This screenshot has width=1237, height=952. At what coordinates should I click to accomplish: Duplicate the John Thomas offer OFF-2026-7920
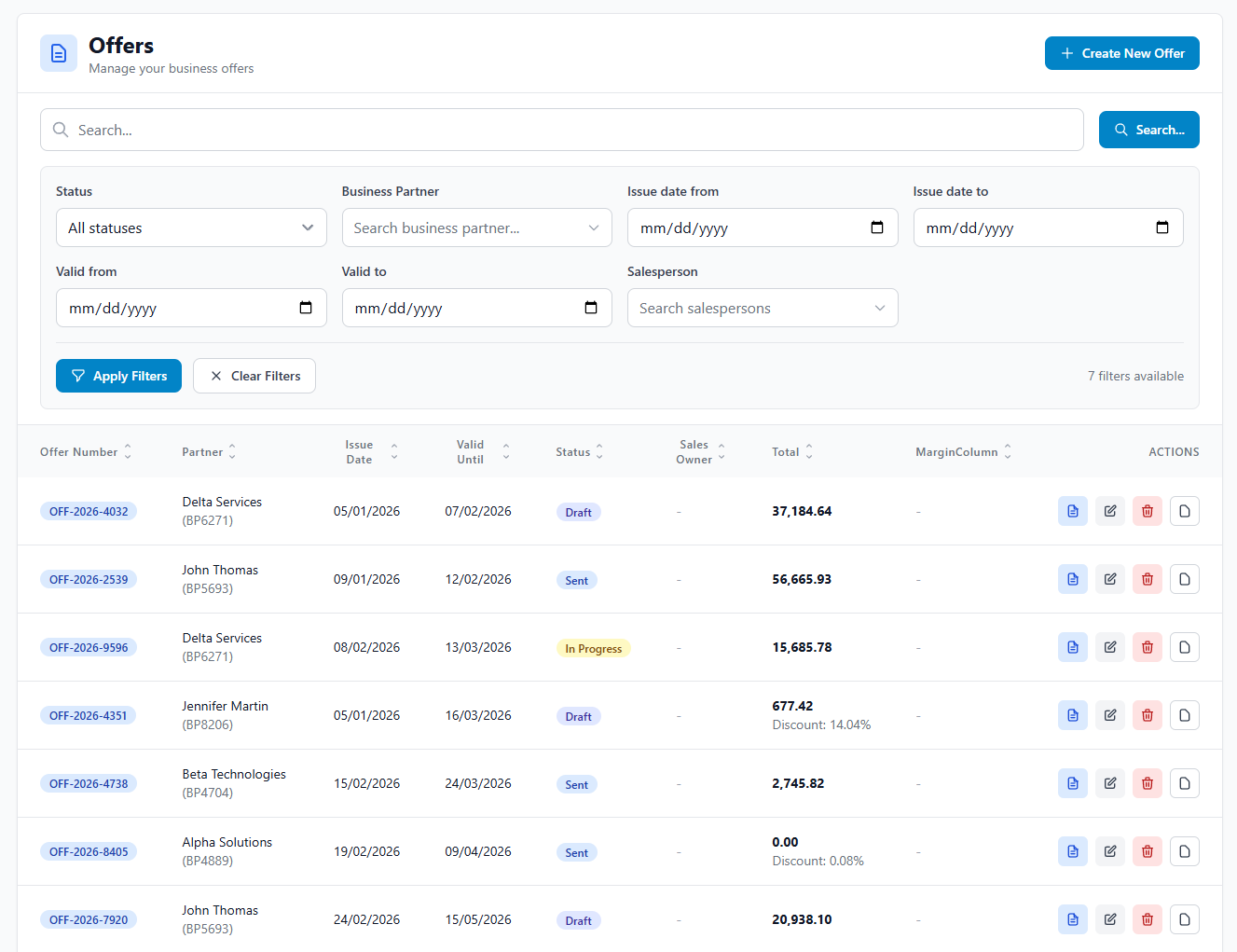pyautogui.click(x=1184, y=918)
